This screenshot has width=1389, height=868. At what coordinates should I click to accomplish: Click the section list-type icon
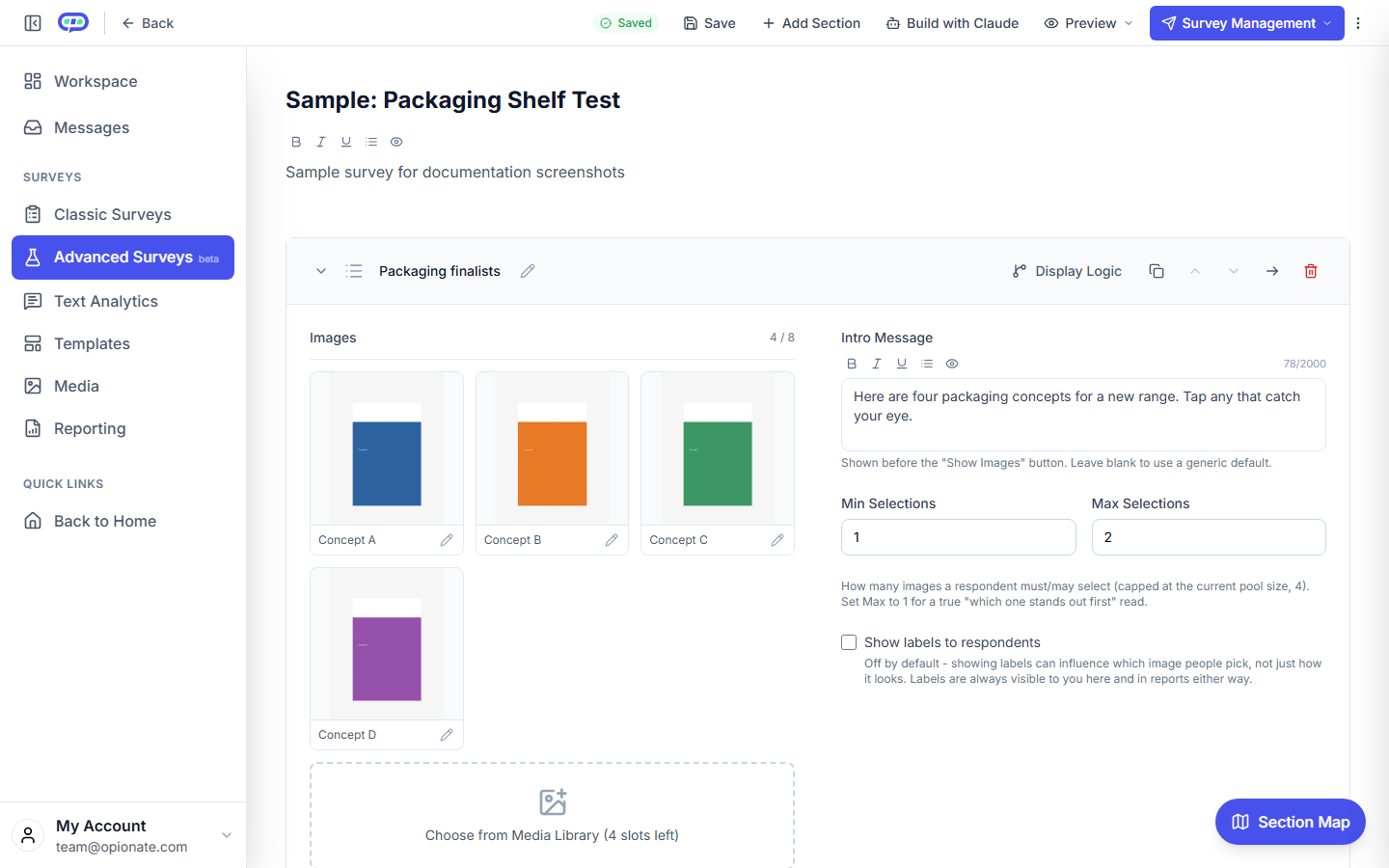click(354, 271)
